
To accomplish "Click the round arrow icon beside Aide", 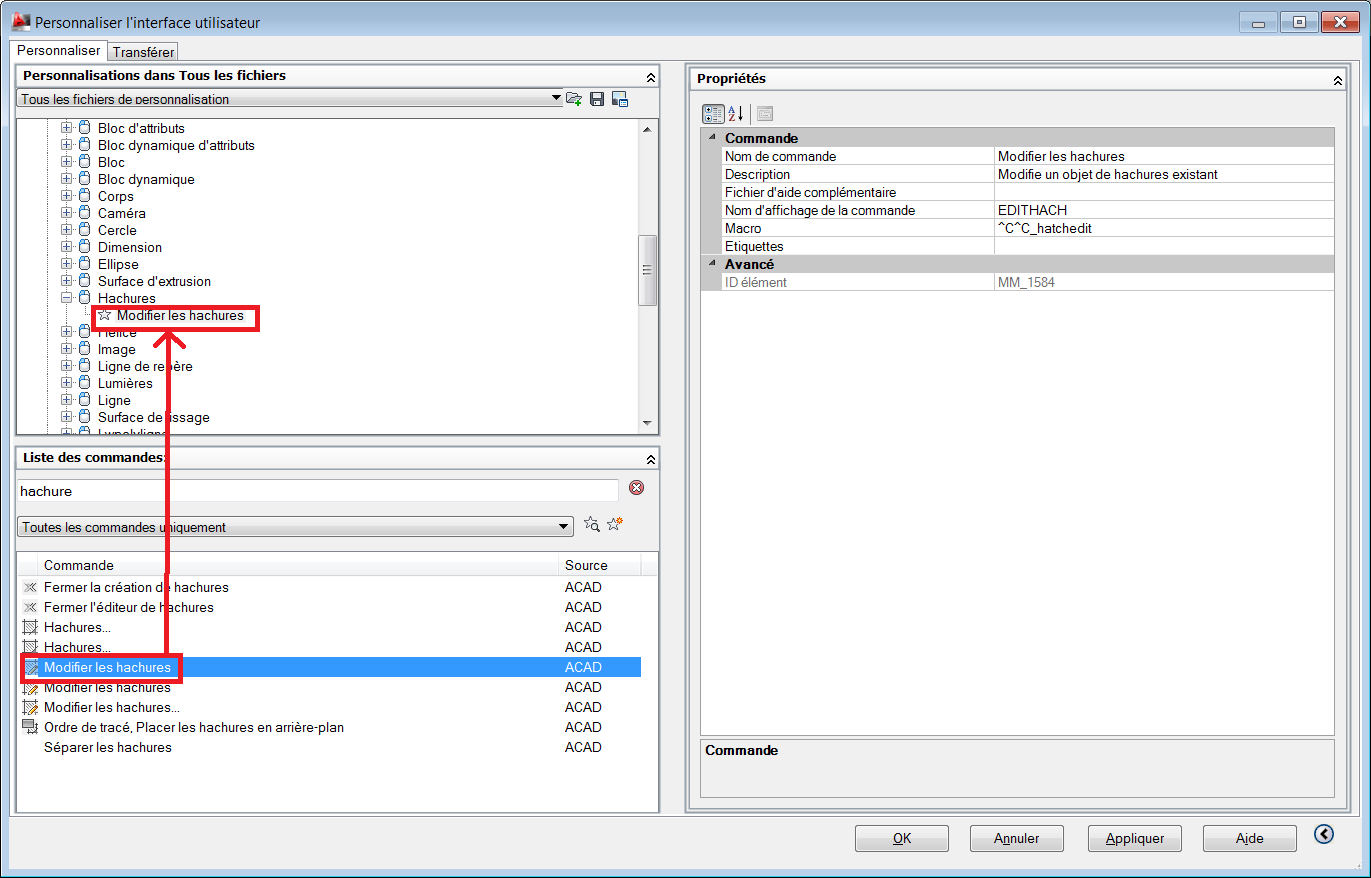I will [1324, 834].
